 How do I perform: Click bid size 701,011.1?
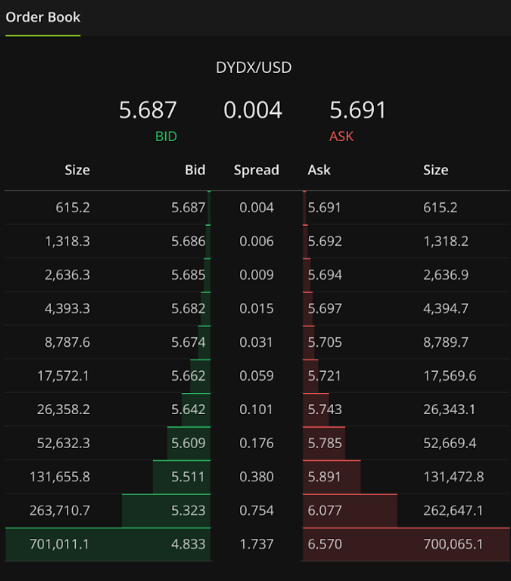59,544
